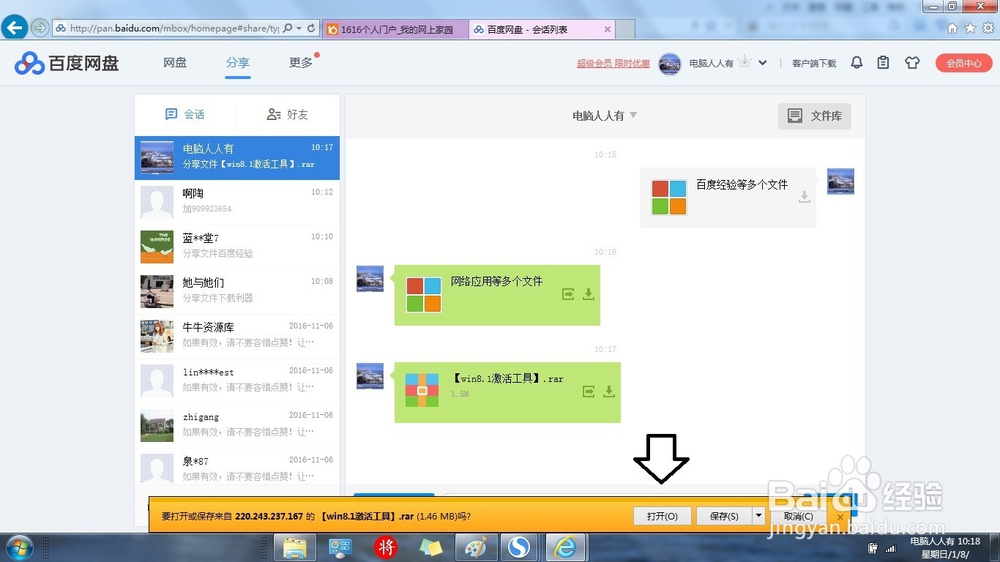Click 打开(O) in download bar

pos(662,516)
